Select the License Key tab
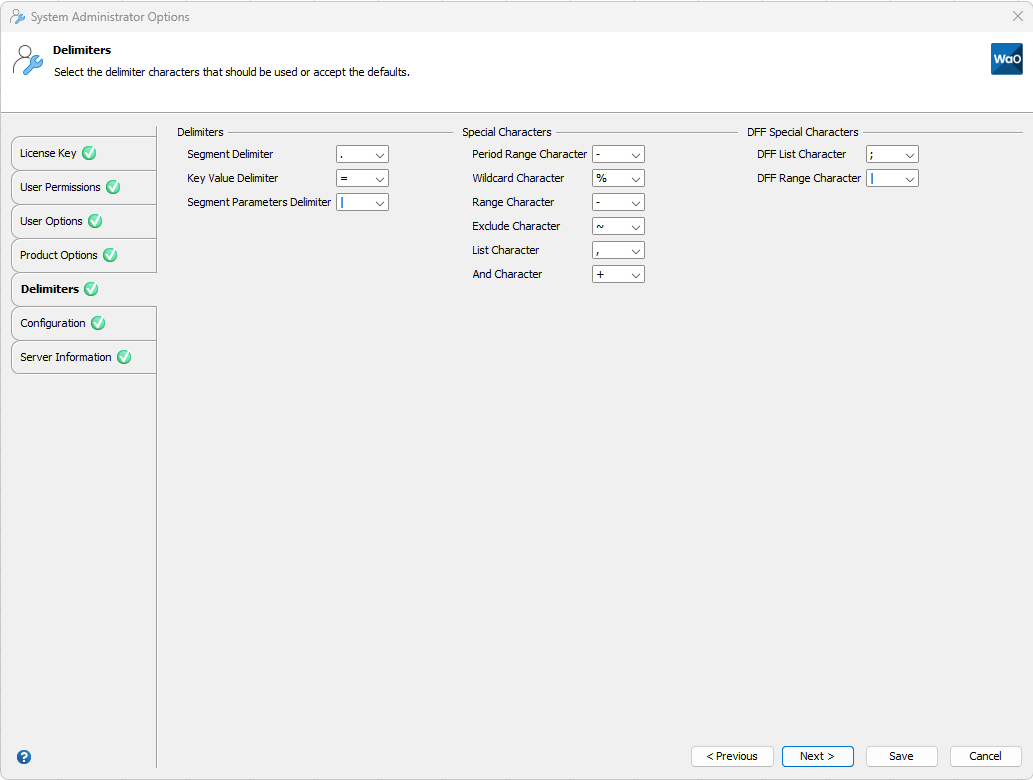 point(49,153)
